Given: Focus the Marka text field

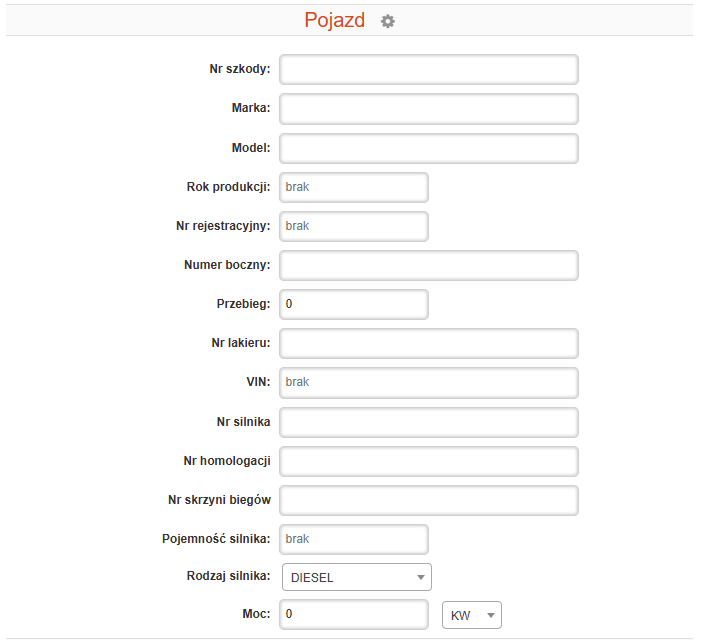Looking at the screenshot, I should click(x=428, y=108).
